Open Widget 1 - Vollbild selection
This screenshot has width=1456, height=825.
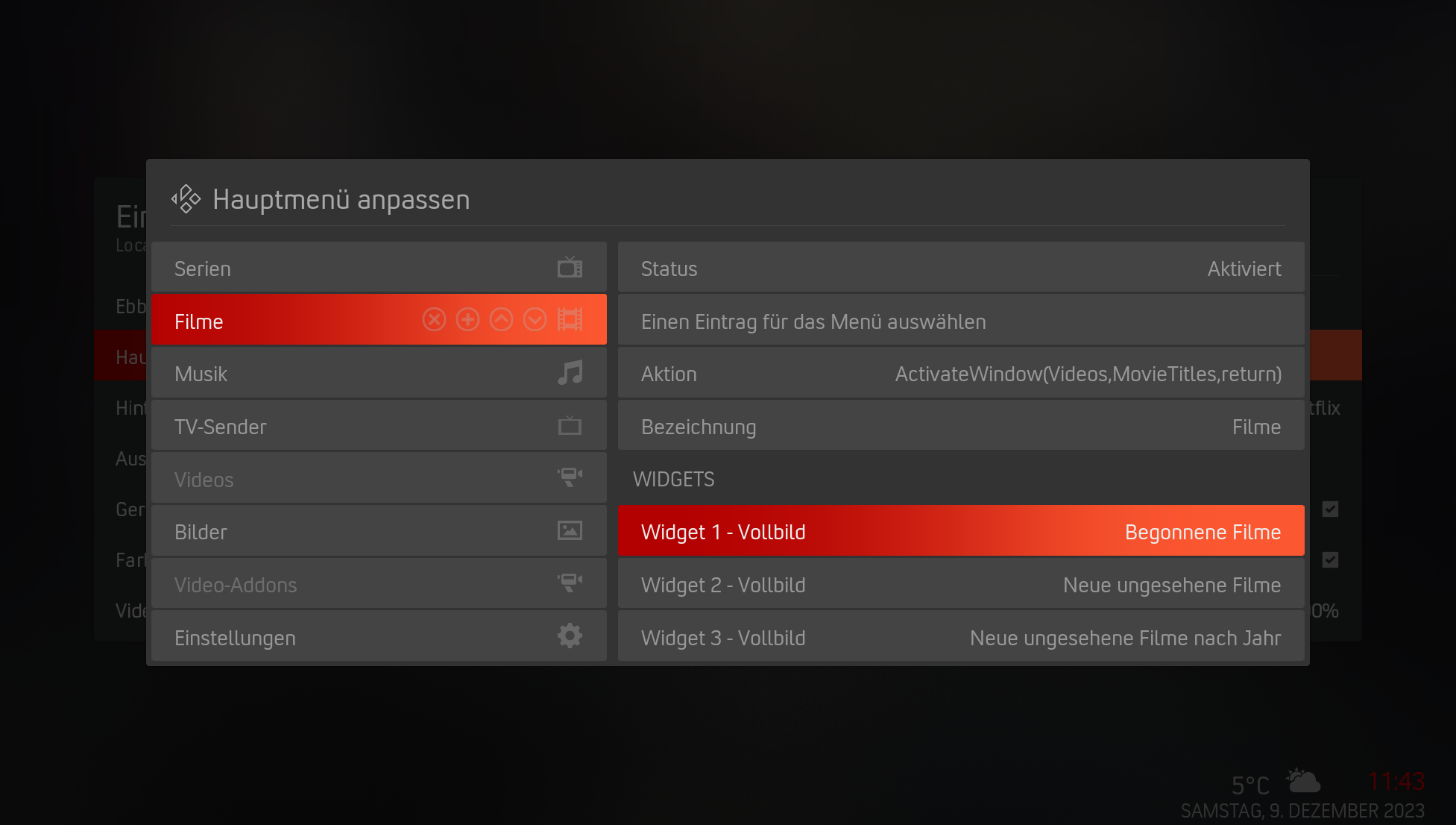(x=961, y=531)
